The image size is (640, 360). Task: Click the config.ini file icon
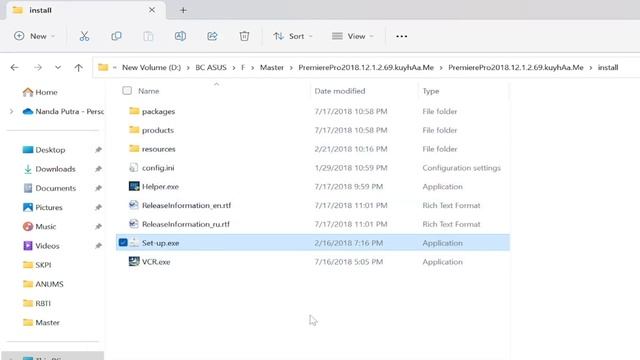tap(133, 168)
